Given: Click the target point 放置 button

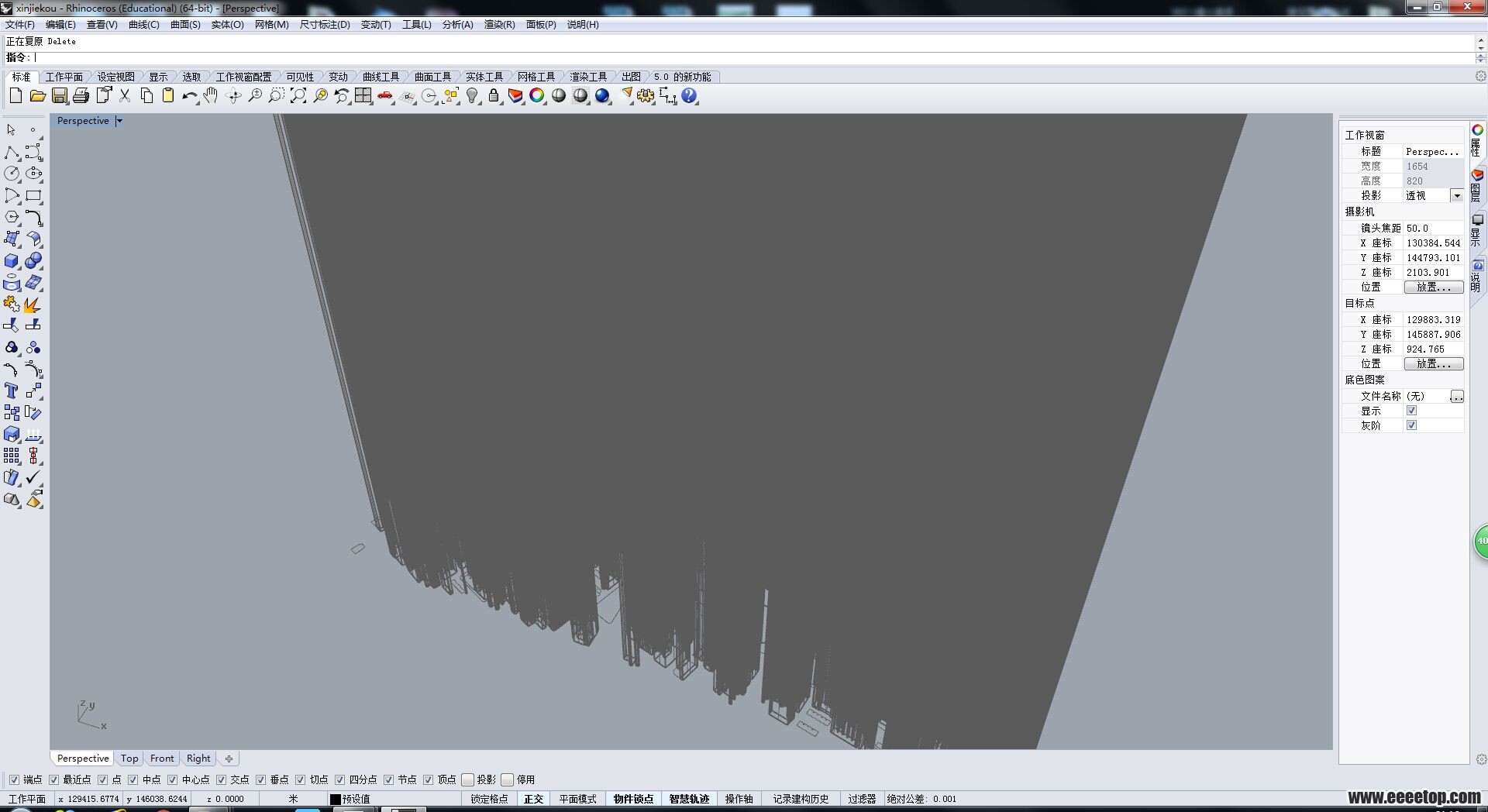Looking at the screenshot, I should (x=1434, y=363).
